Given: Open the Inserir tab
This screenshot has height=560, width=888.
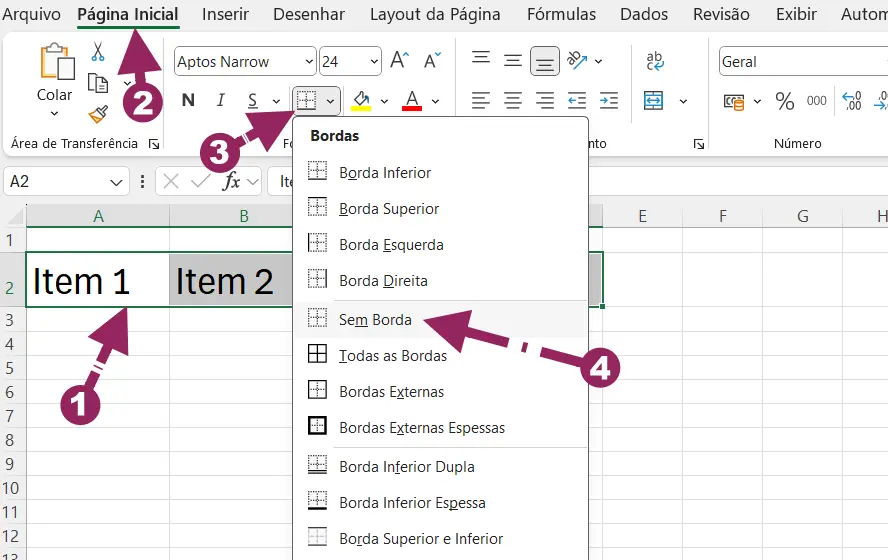Looking at the screenshot, I should coord(225,14).
